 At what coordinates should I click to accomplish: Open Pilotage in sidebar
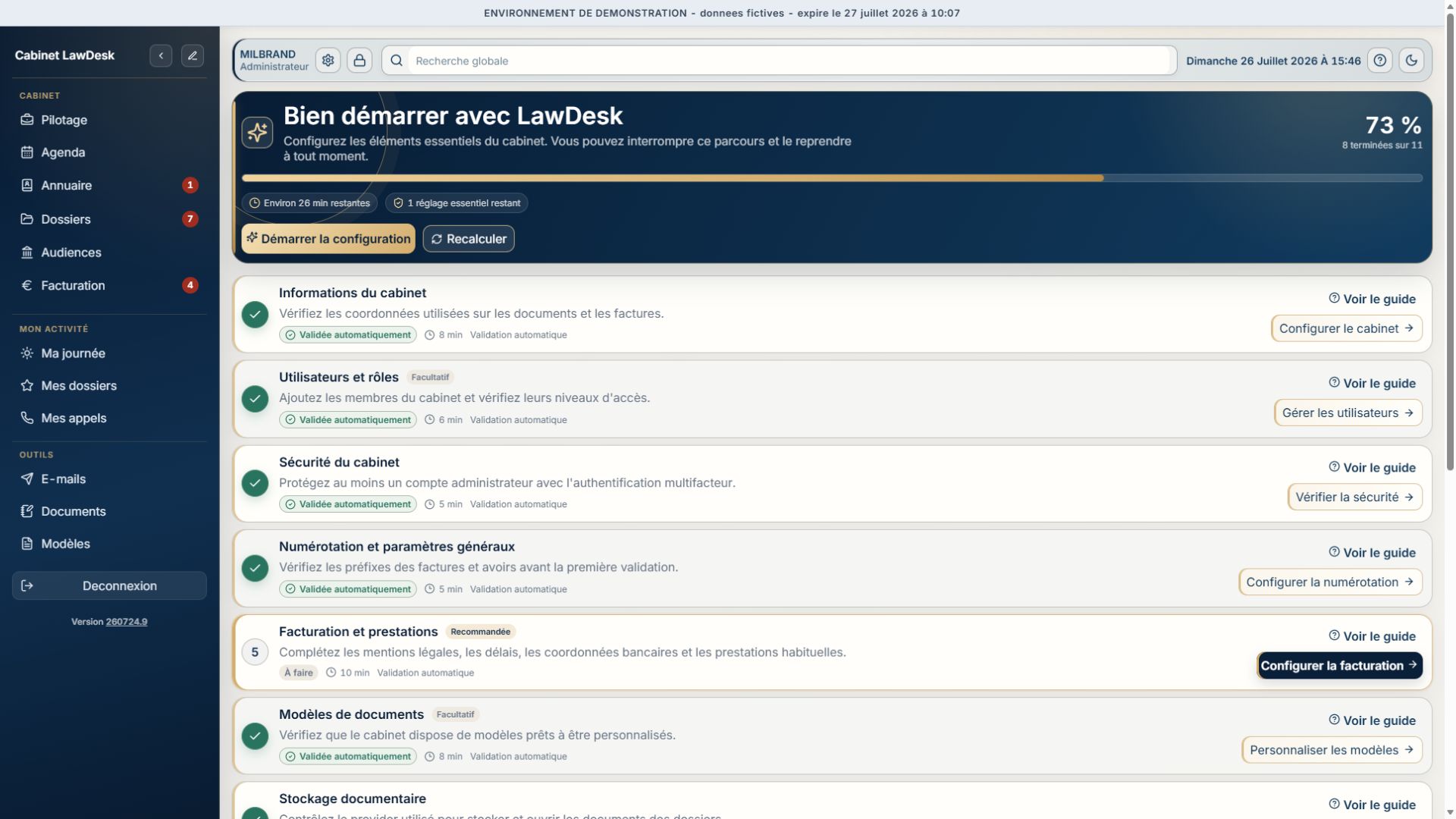(x=109, y=120)
